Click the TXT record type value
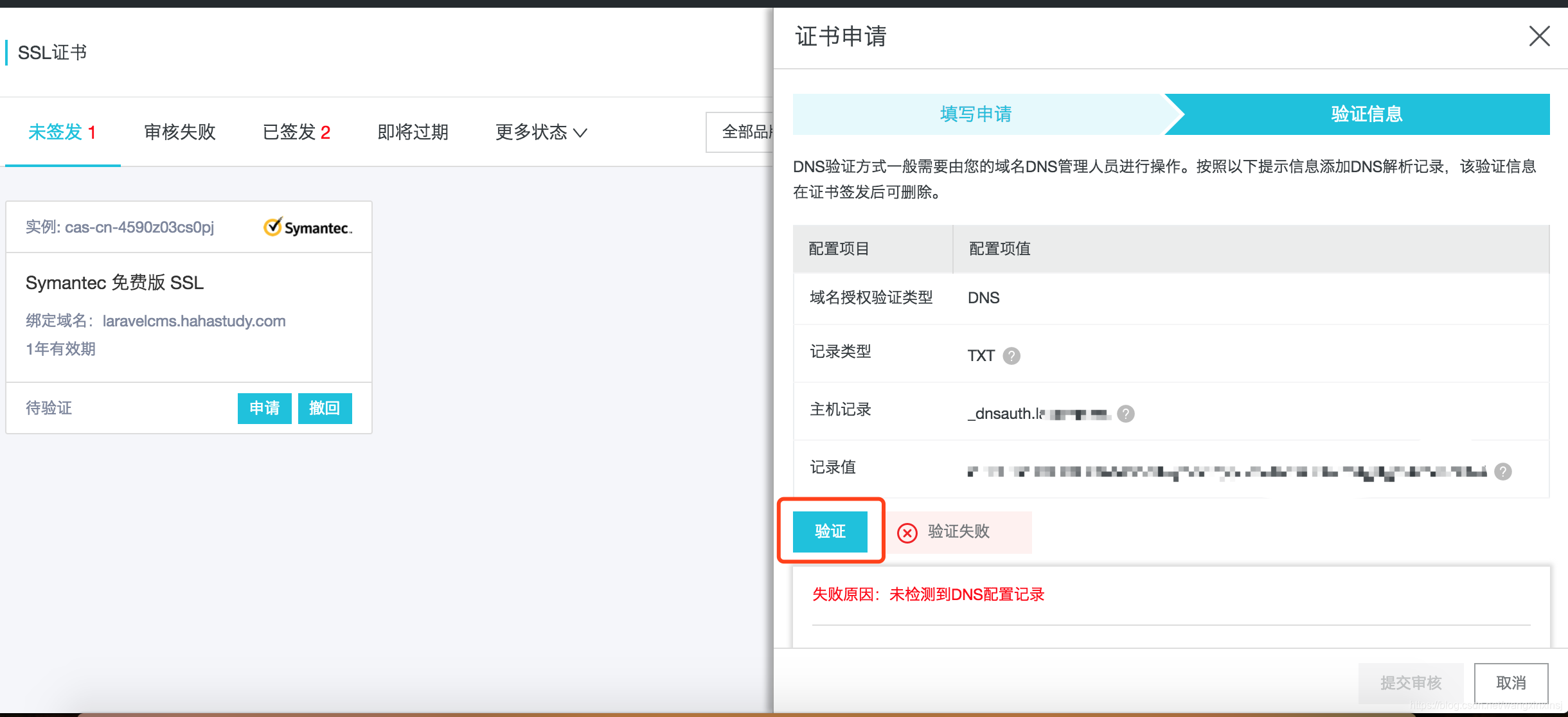Image resolution: width=1568 pixels, height=717 pixels. [981, 356]
